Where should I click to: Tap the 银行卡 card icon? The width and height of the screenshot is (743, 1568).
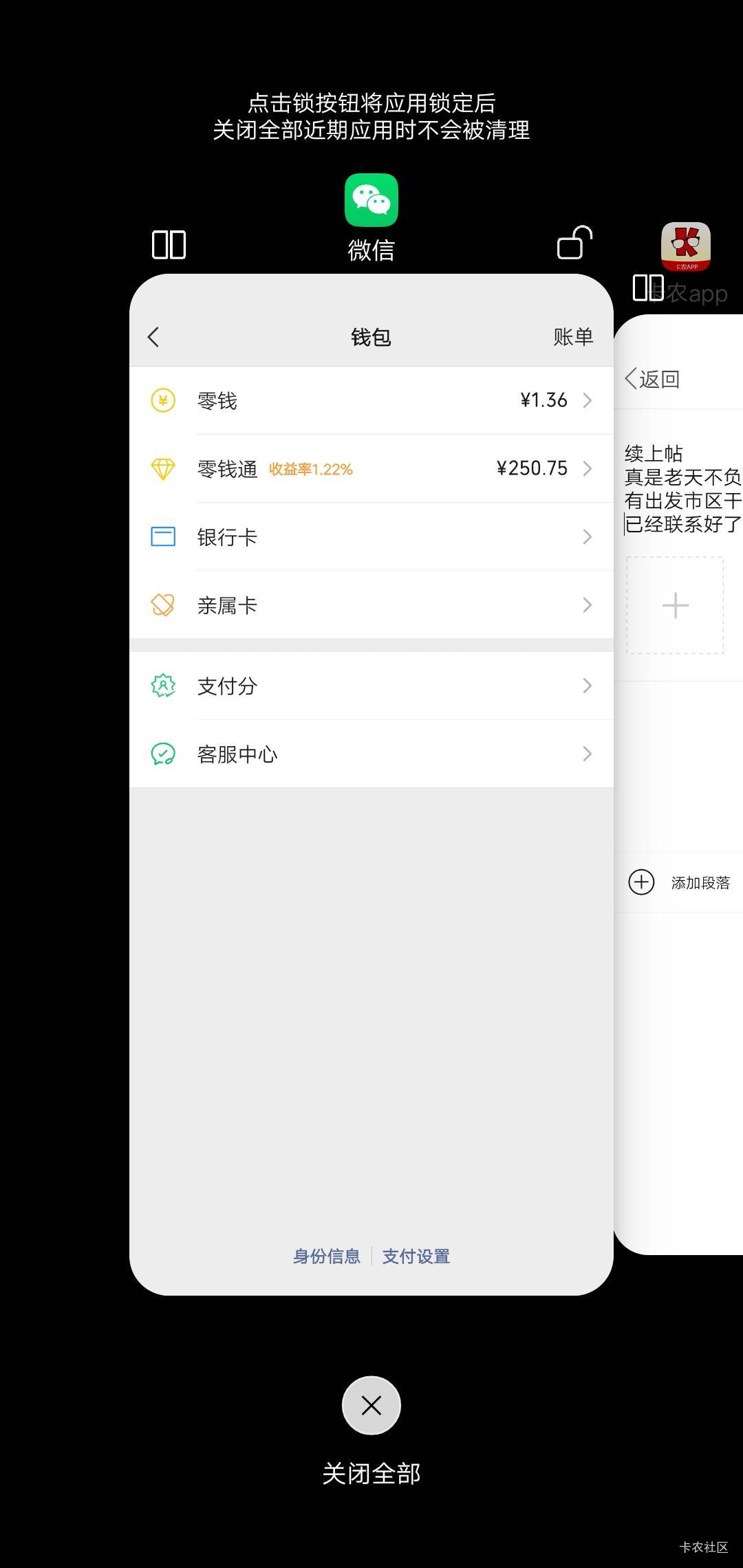(x=163, y=536)
